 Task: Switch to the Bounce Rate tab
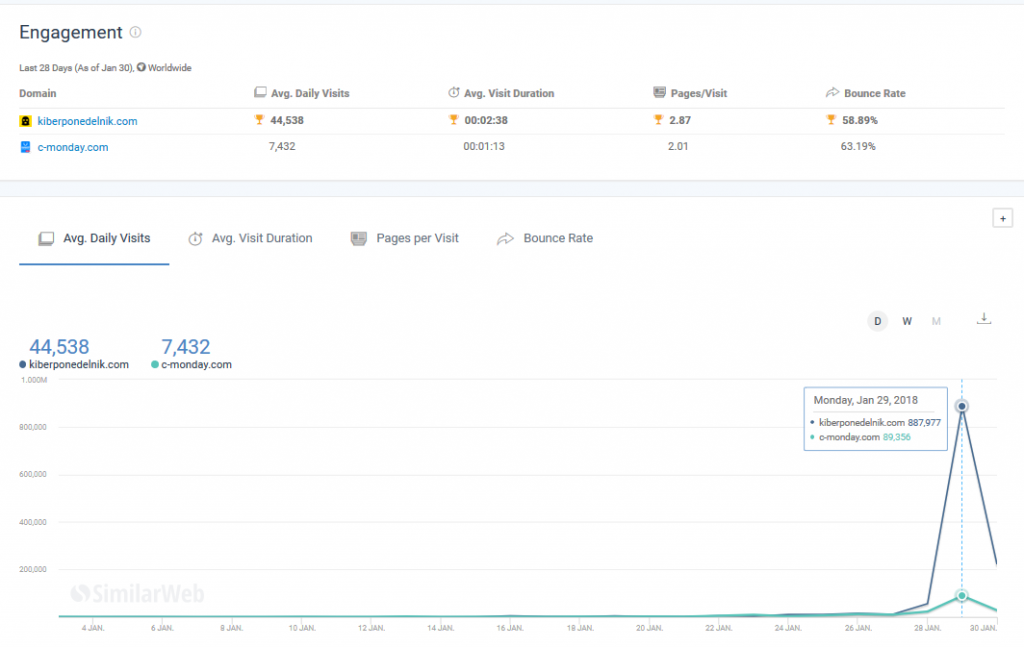tap(545, 239)
